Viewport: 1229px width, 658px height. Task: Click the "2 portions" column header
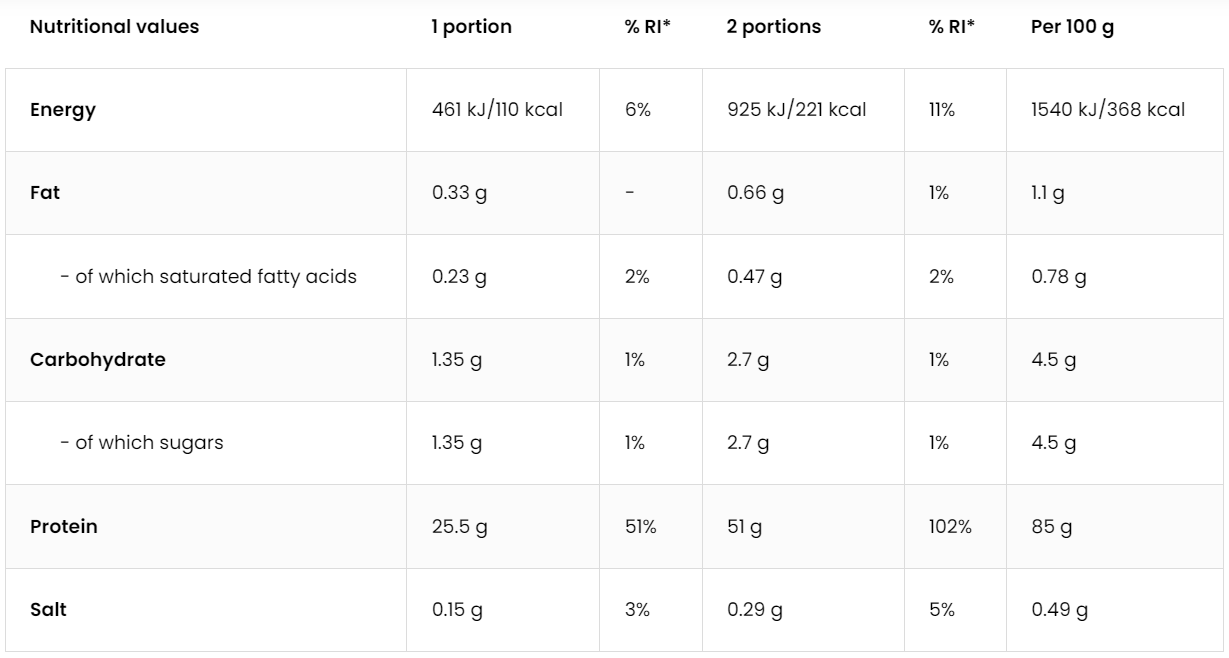[x=773, y=27]
